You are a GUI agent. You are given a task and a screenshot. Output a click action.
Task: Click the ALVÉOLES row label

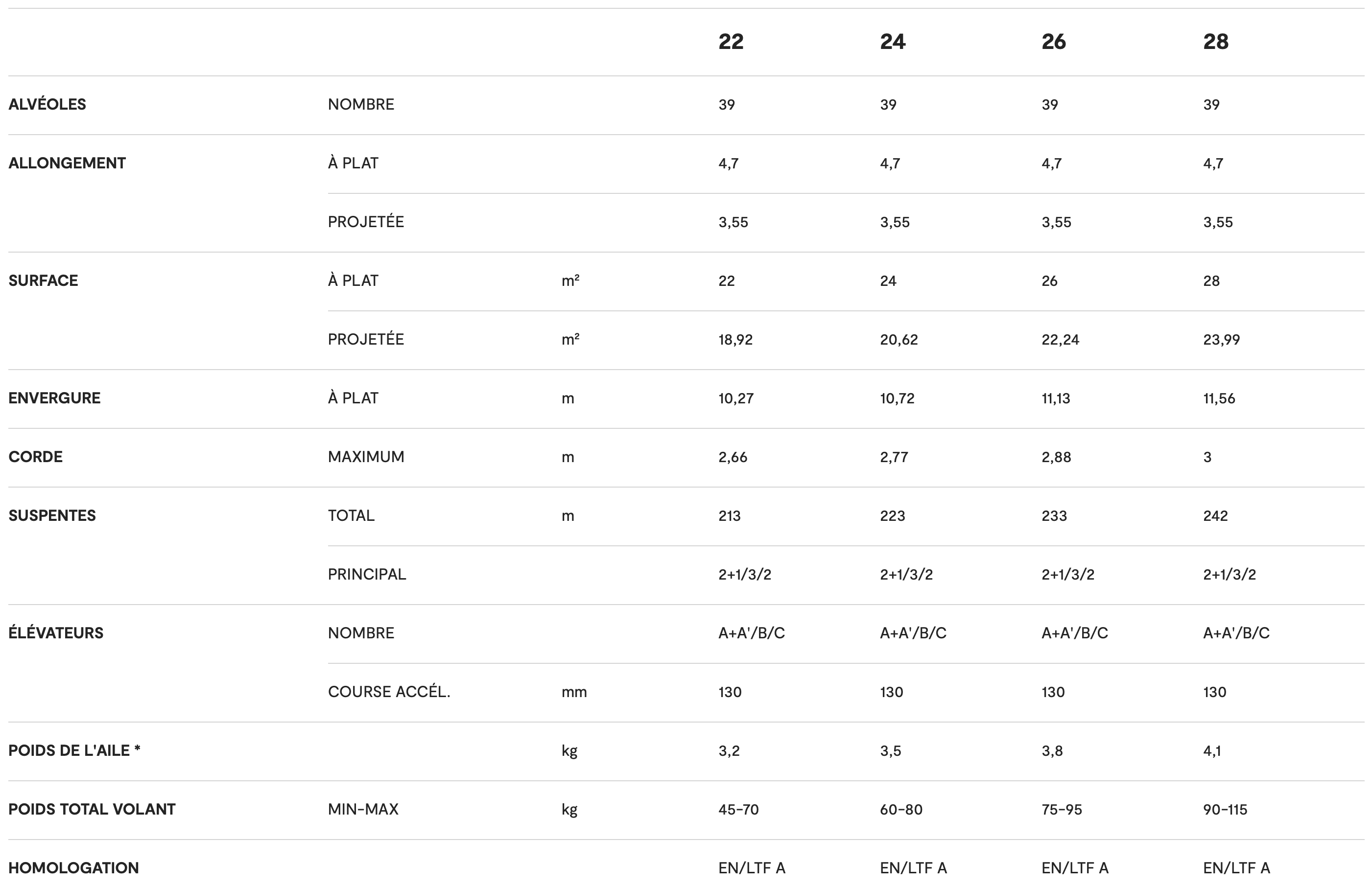(x=47, y=104)
